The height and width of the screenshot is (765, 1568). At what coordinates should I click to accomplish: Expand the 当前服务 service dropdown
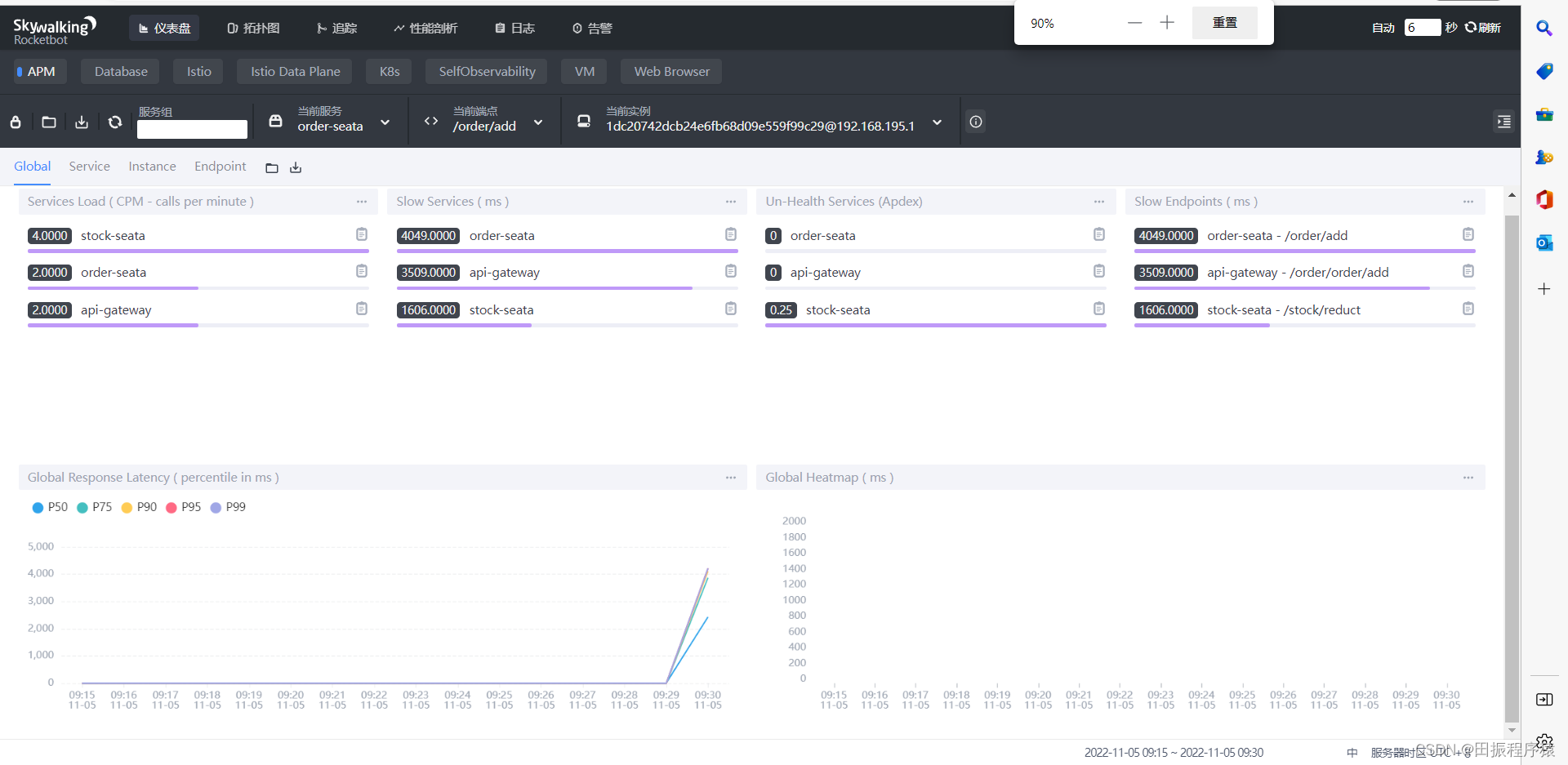point(385,122)
